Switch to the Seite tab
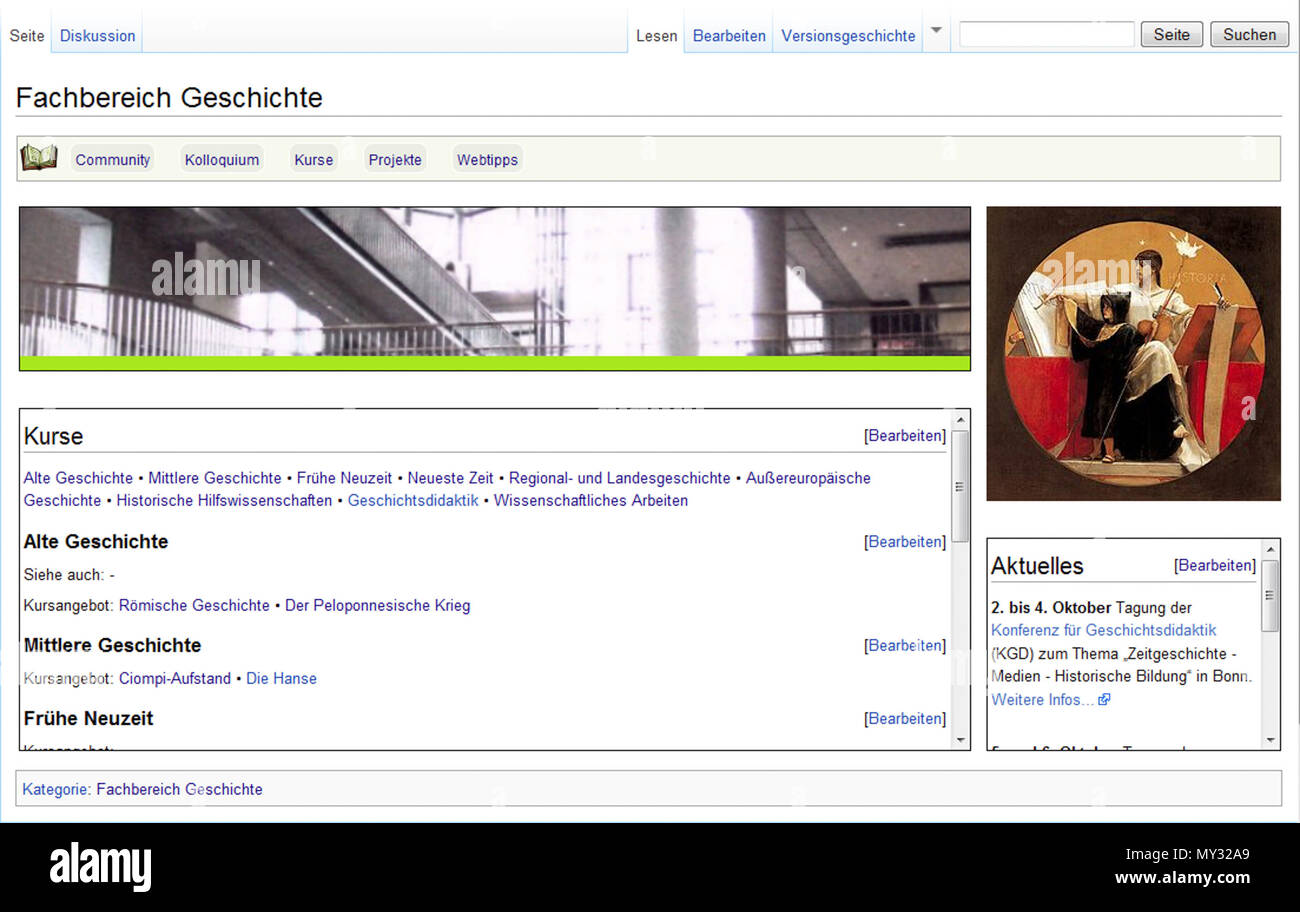Viewport: 1300px width, 912px height. [27, 35]
